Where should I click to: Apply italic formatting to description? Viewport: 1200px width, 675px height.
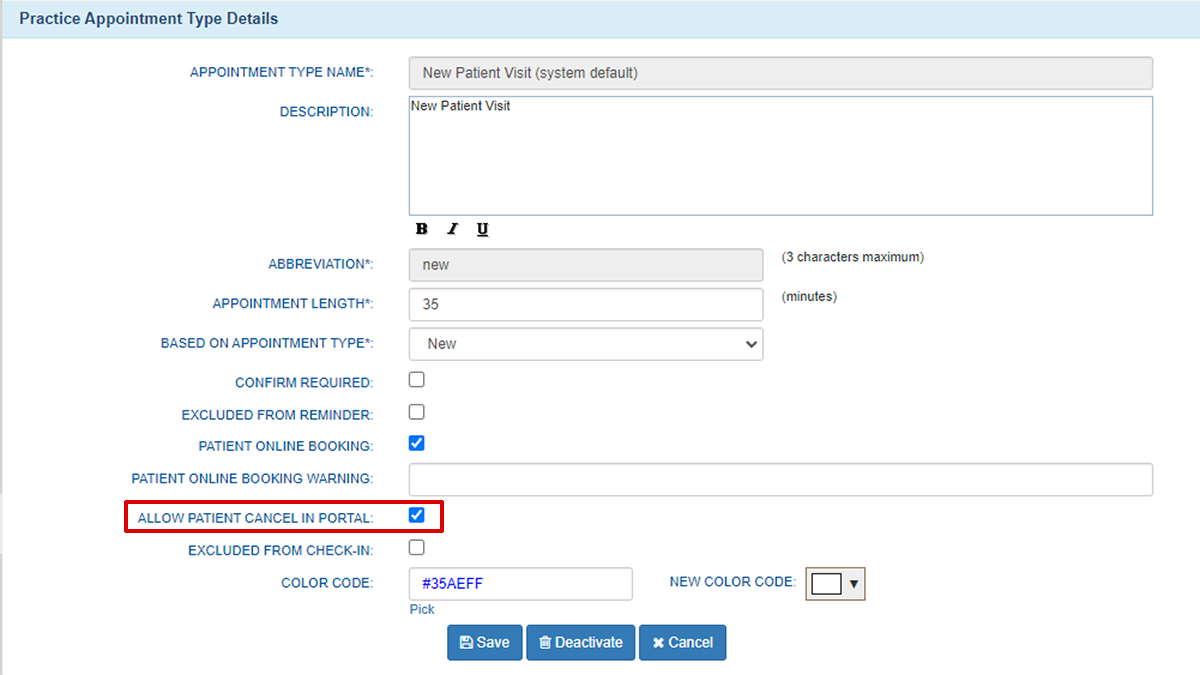click(x=452, y=229)
